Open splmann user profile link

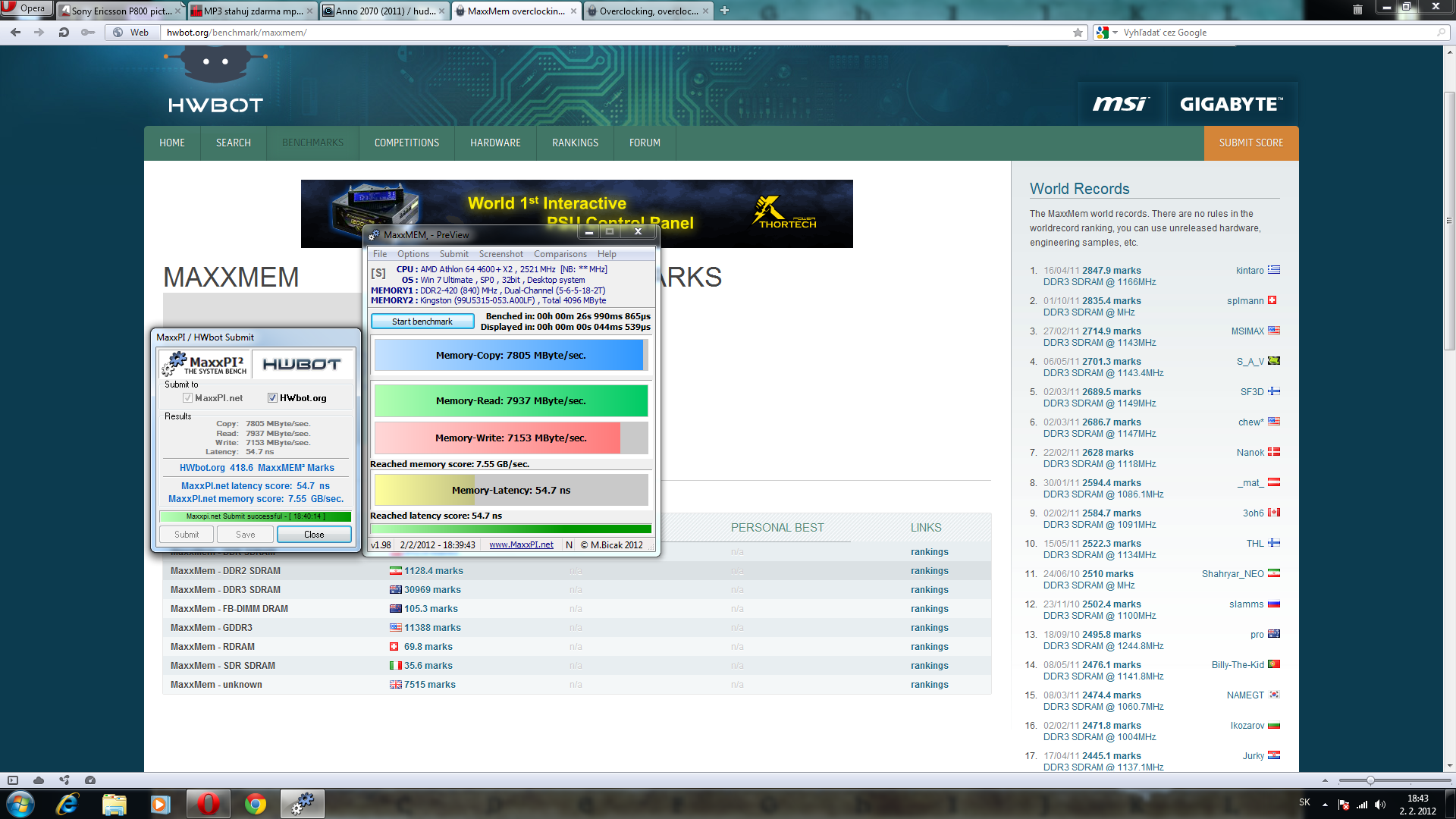point(1245,301)
